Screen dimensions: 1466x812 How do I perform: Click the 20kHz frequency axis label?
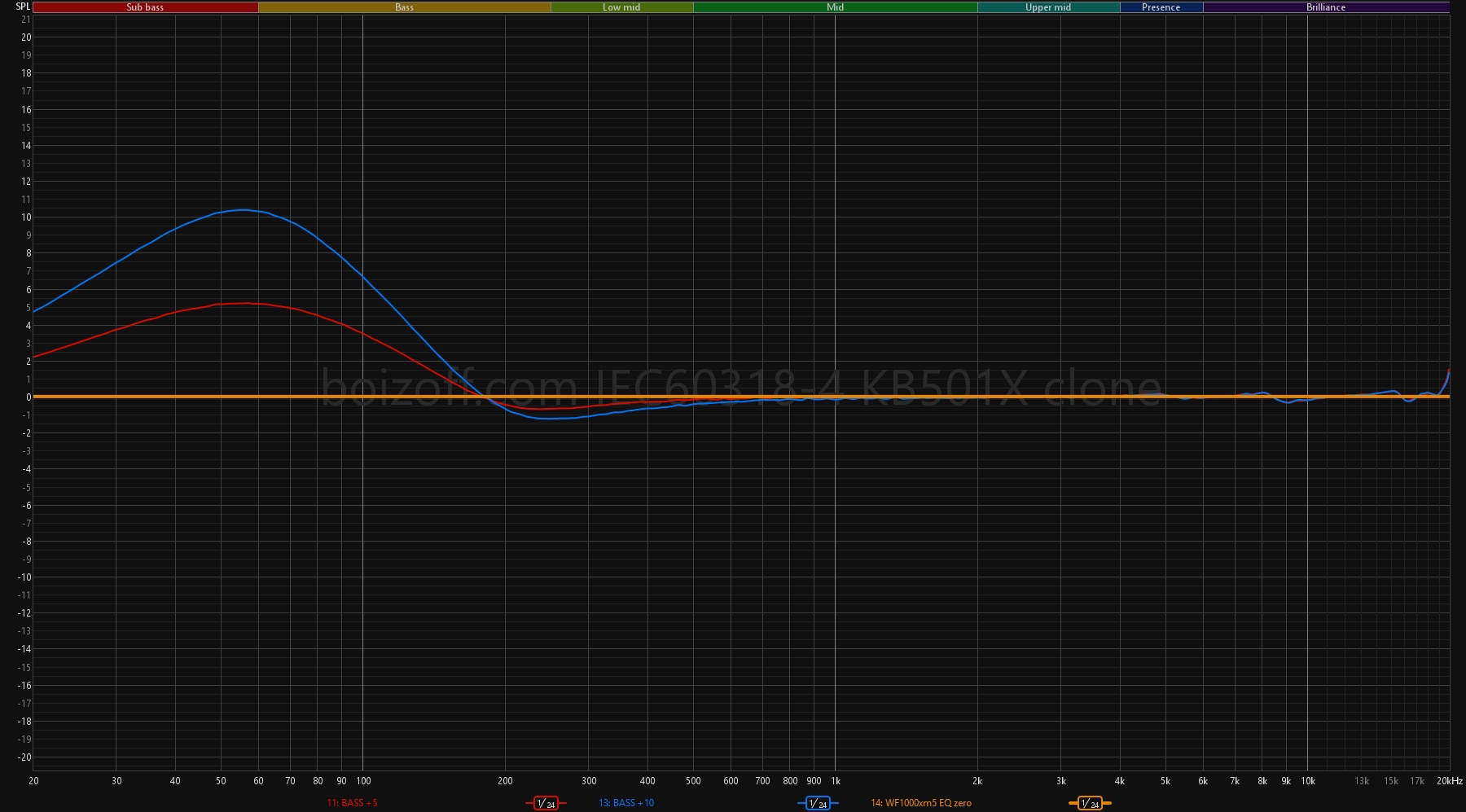[x=1449, y=781]
